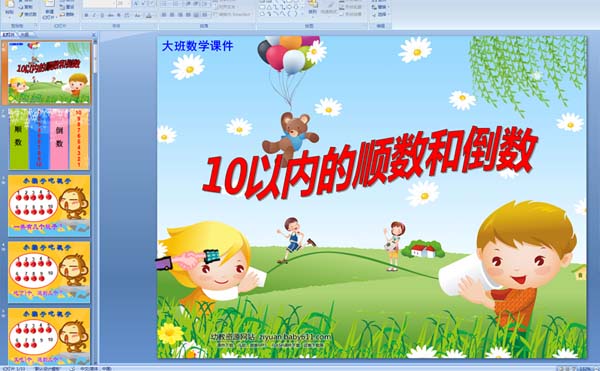Open the font name combo box
Screen dimensions: 600x371
tap(99, 3)
